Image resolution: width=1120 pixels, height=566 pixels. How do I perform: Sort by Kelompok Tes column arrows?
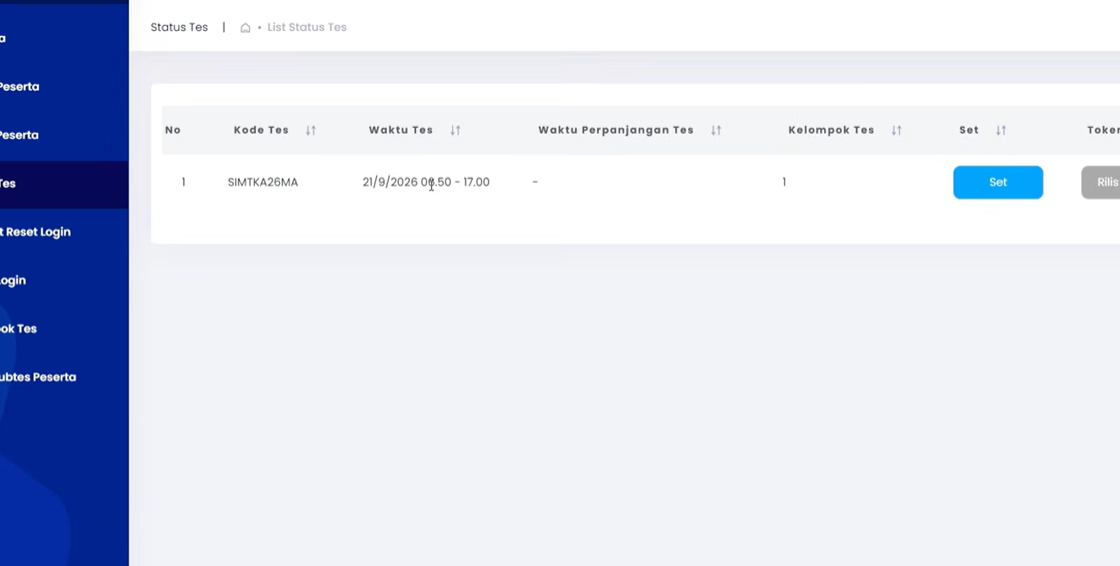(896, 130)
